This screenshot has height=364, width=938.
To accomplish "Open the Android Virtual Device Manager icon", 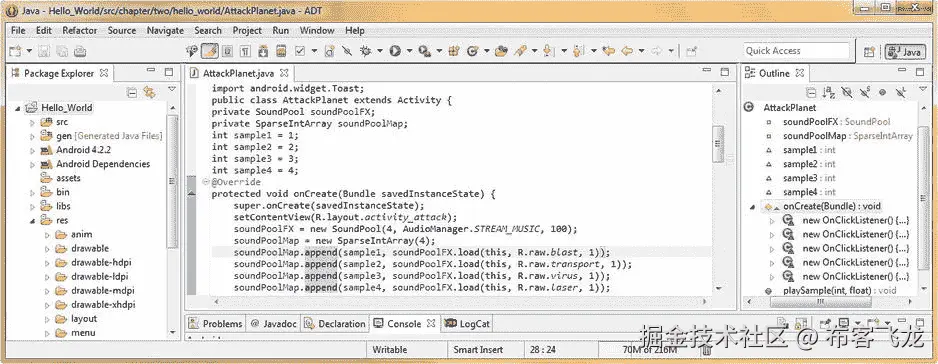I will (x=281, y=51).
